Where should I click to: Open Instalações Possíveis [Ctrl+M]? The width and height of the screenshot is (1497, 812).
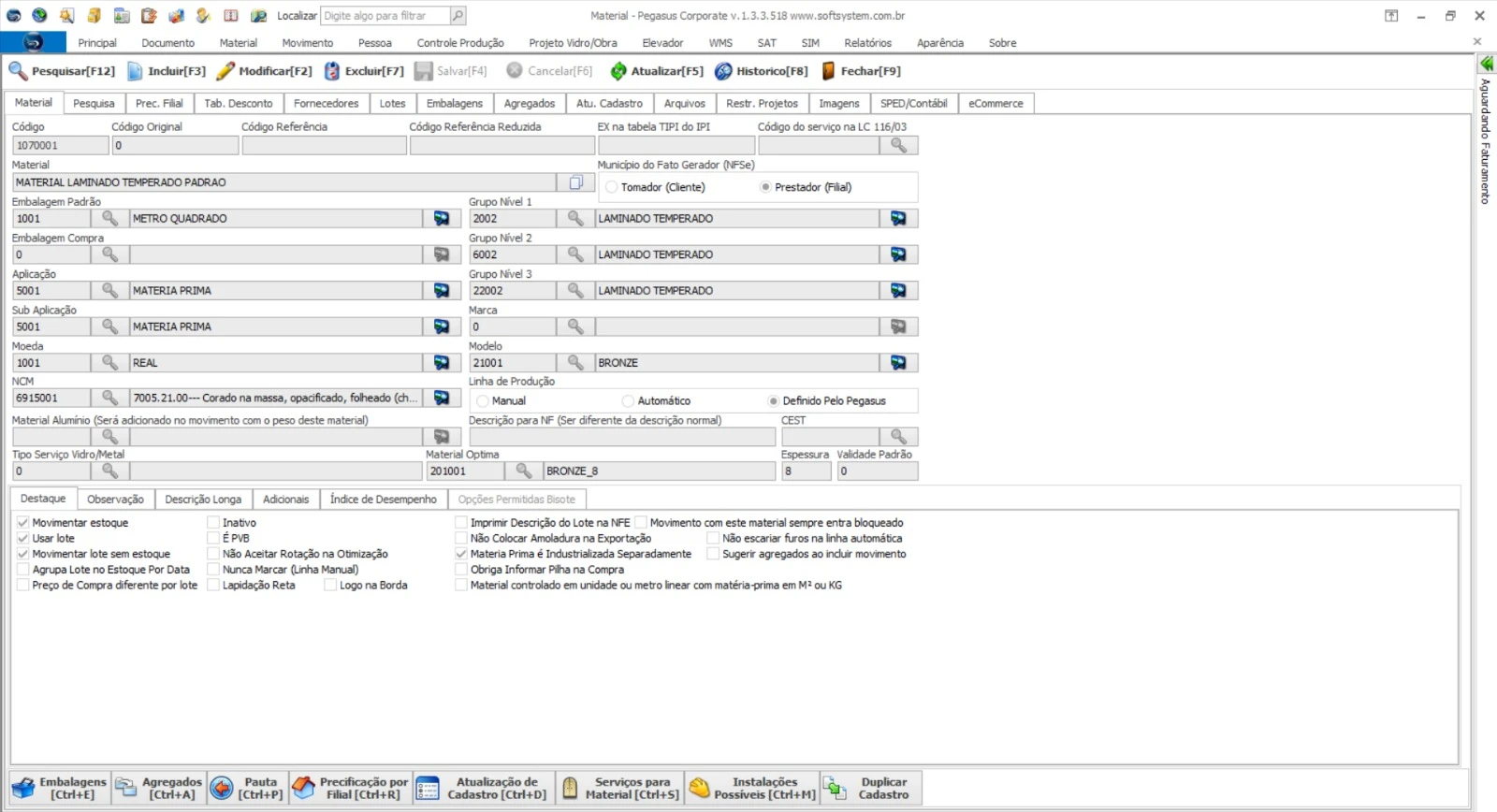click(x=752, y=788)
